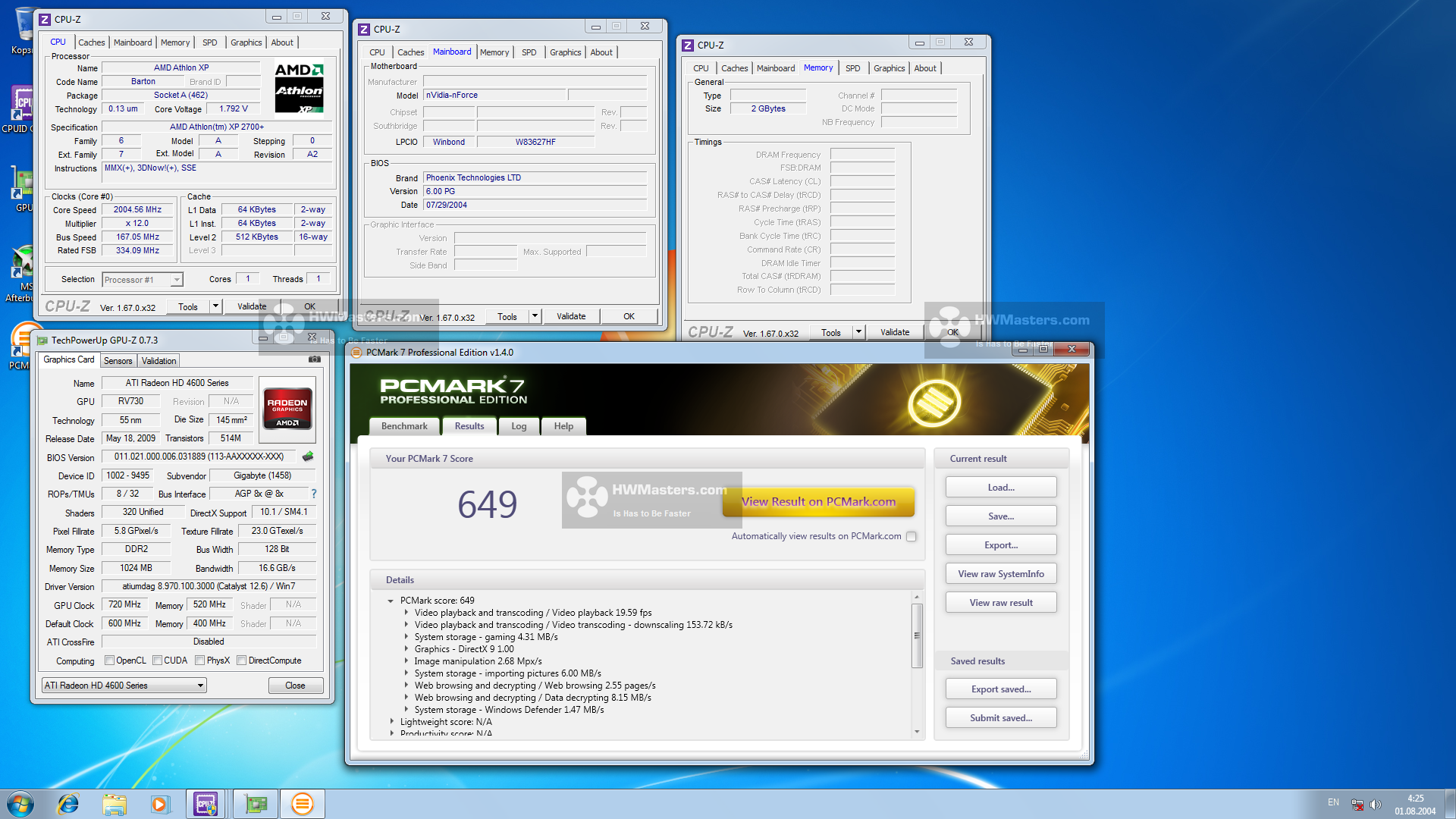The image size is (1456, 819).
Task: Click the Radeon Graphics logo in GPU-Z
Action: [287, 408]
